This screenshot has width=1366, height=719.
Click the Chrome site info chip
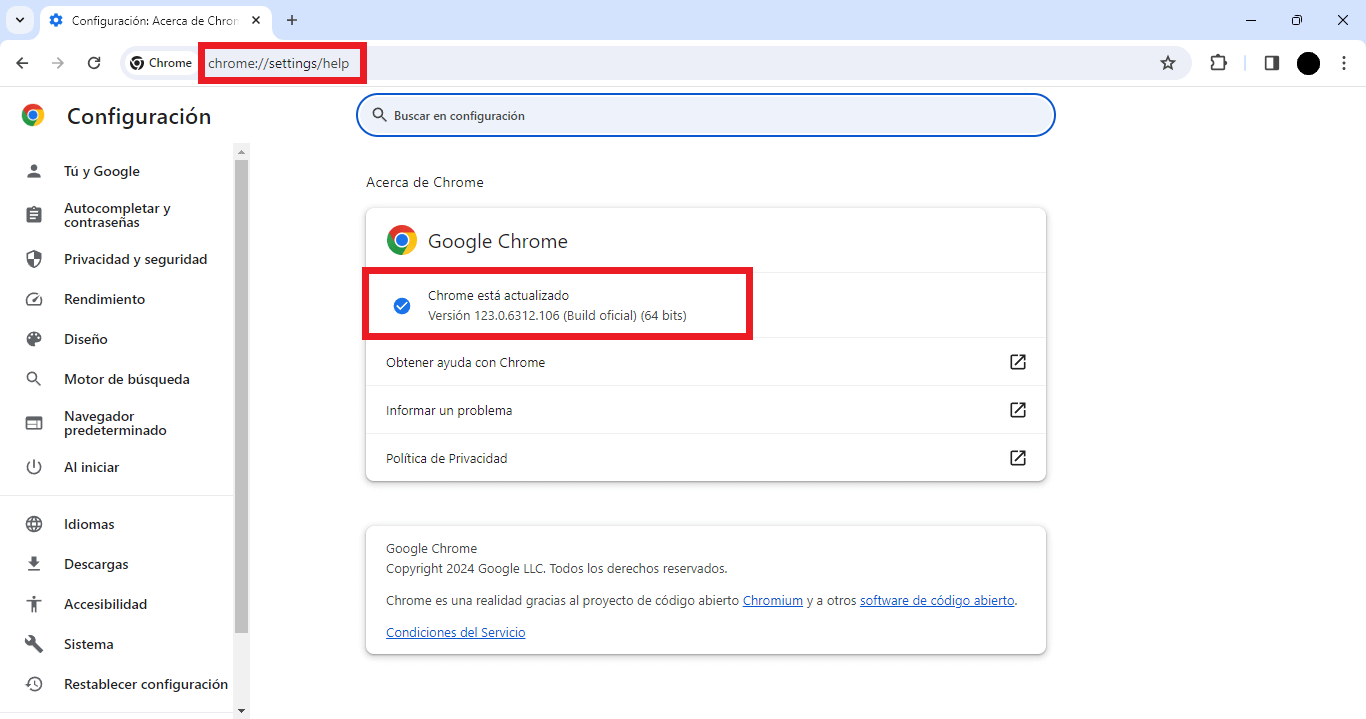pyautogui.click(x=161, y=63)
